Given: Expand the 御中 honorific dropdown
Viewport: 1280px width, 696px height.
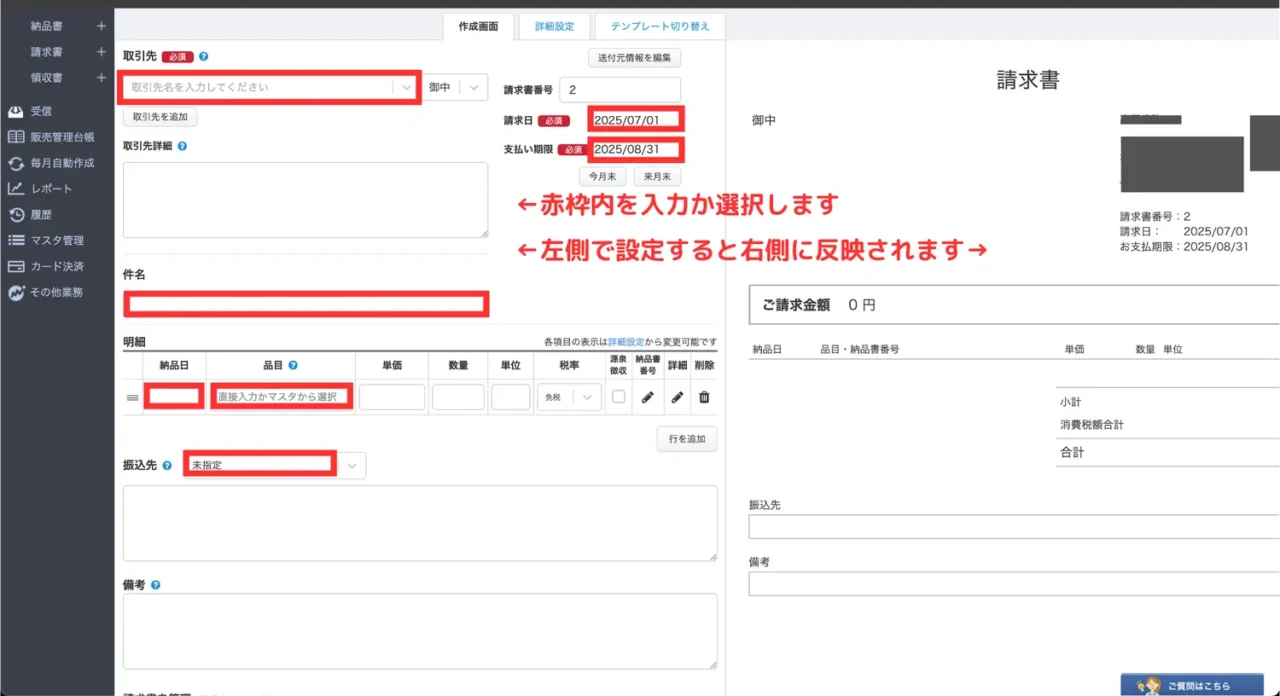Looking at the screenshot, I should pos(457,87).
